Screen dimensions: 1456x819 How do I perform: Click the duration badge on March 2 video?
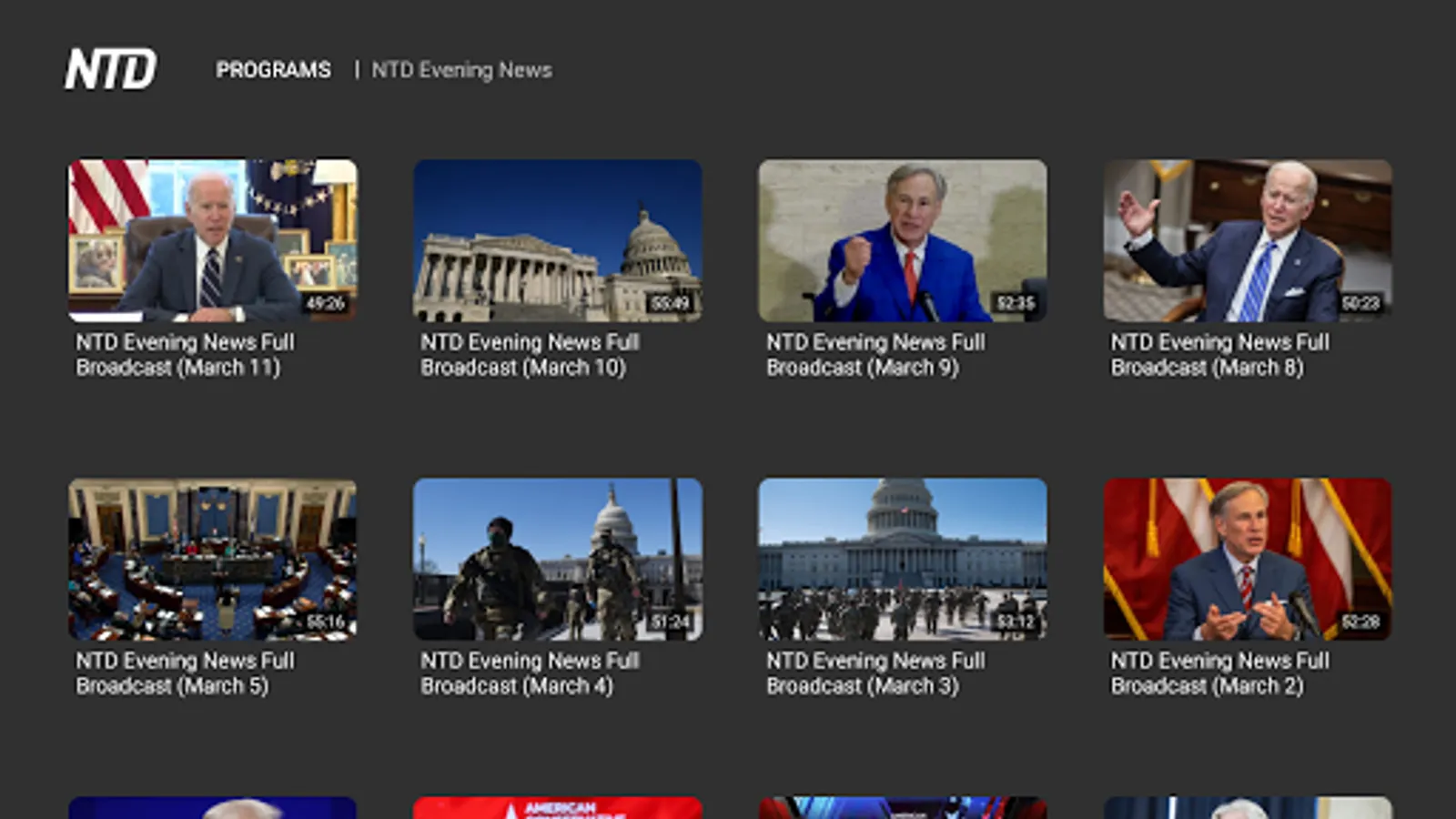pos(1360,622)
